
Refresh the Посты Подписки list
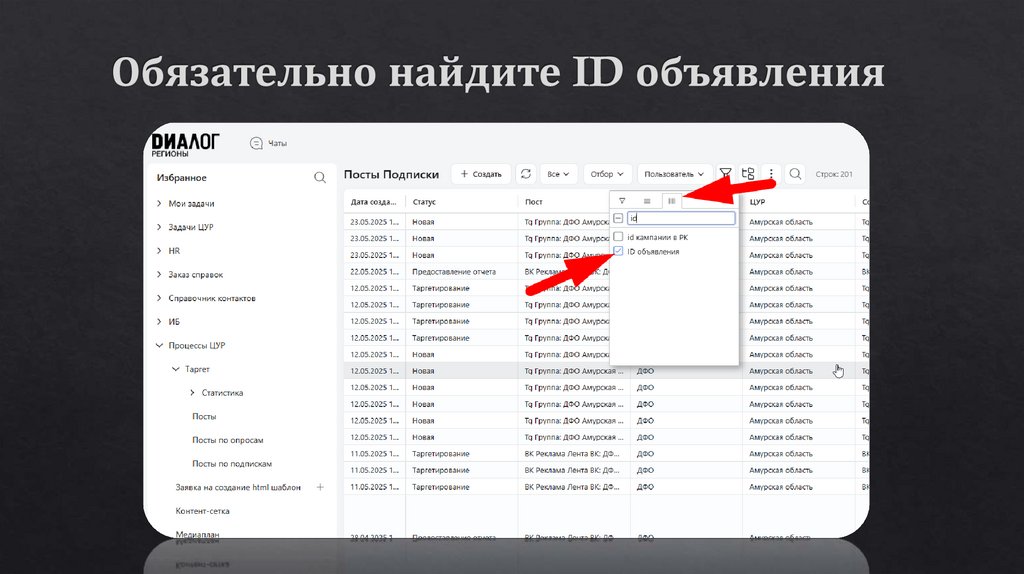pos(526,174)
